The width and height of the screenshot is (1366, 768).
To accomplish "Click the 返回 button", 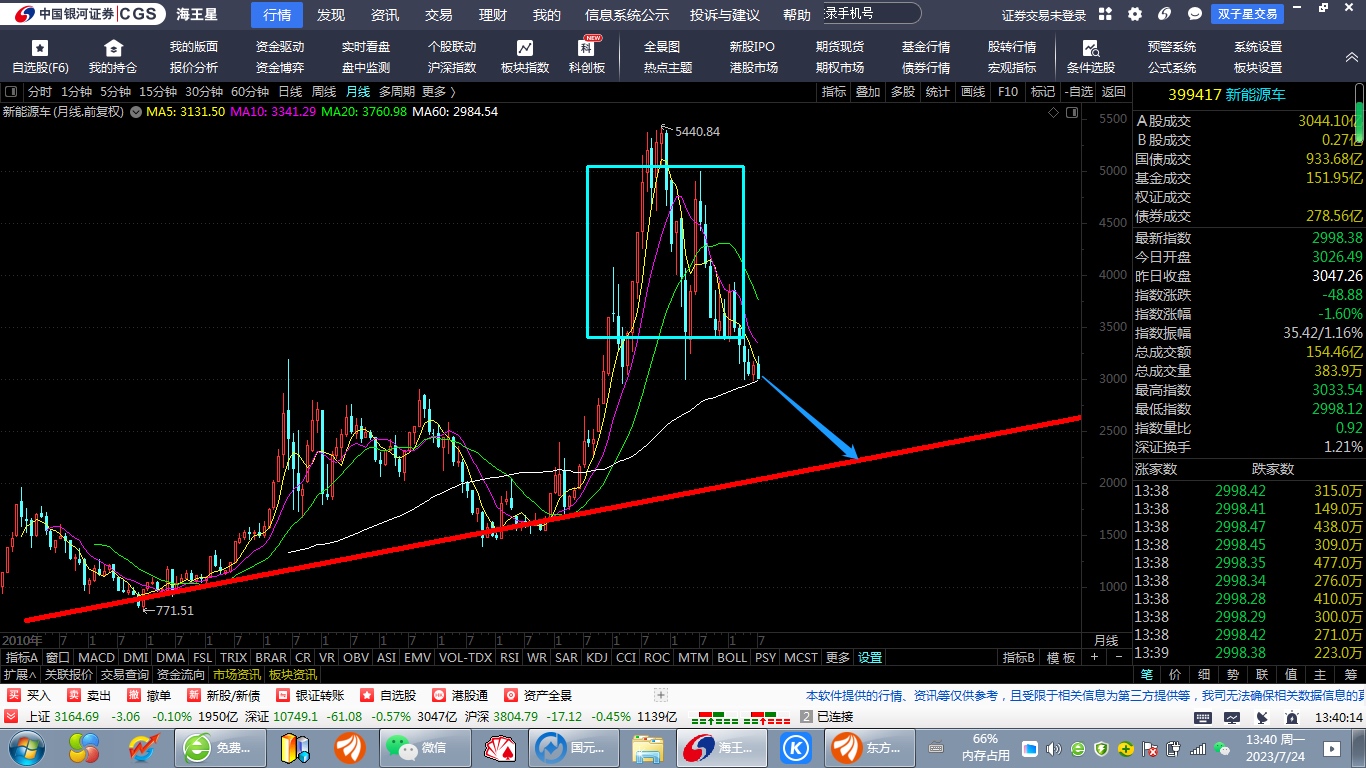I will click(x=1114, y=92).
